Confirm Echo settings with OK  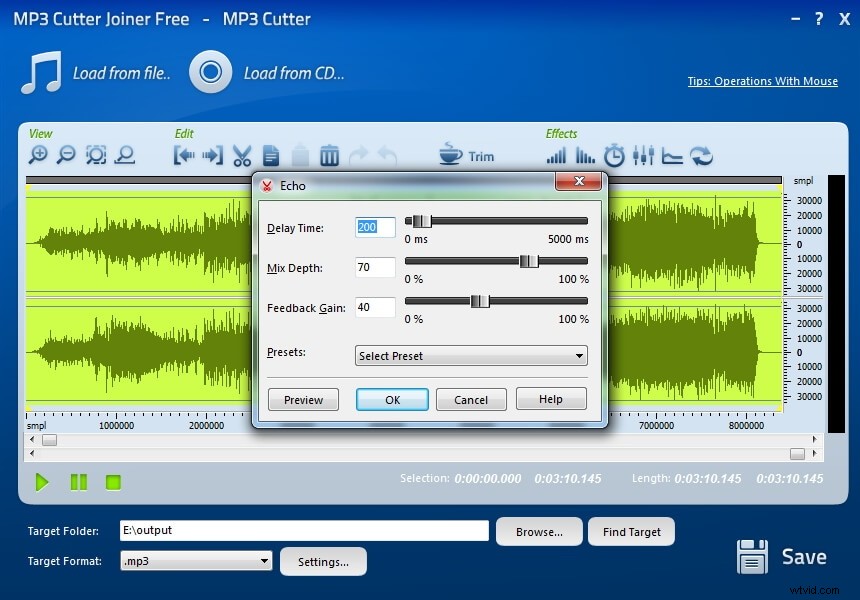point(392,399)
